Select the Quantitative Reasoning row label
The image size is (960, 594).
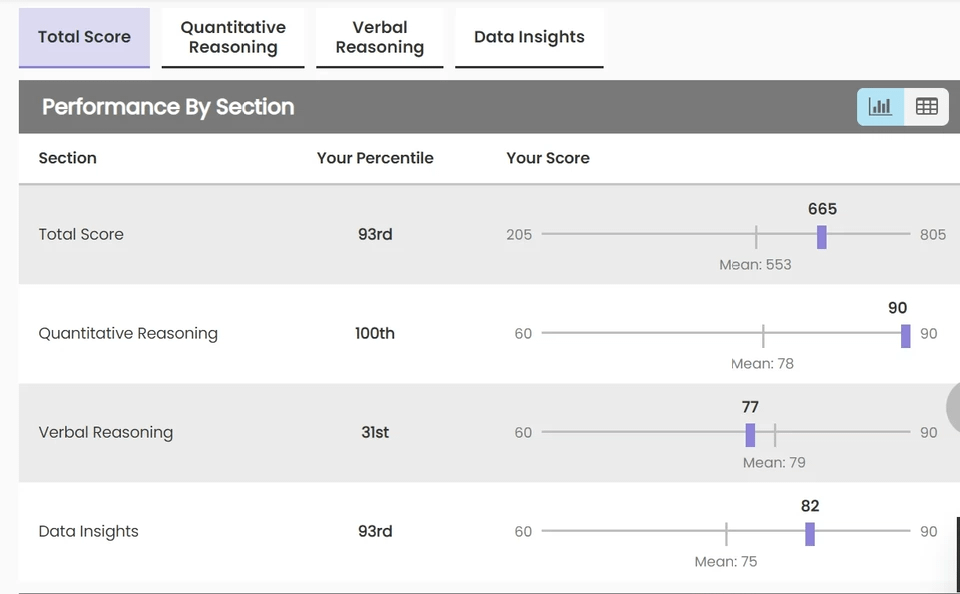[128, 333]
